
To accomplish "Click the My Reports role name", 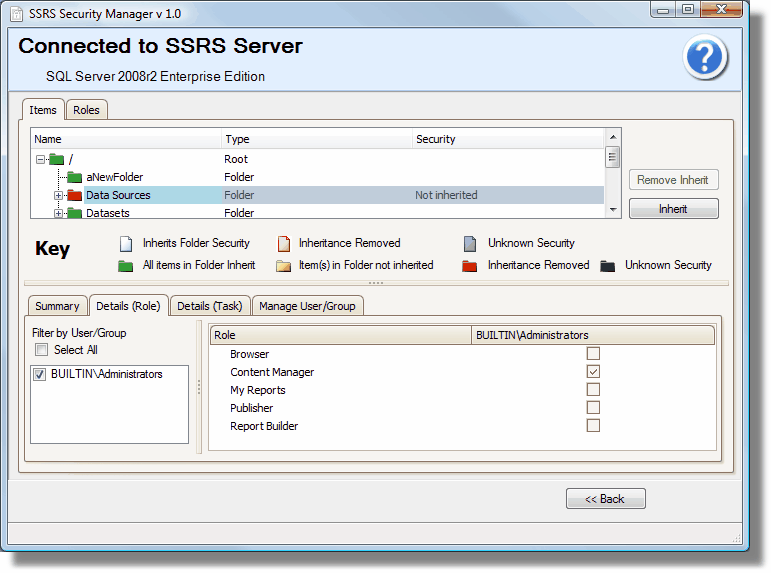I will (258, 391).
